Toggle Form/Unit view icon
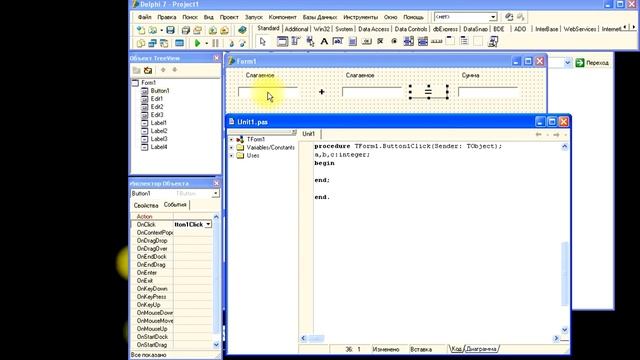Screen dimensions: 640x360 pos(164,43)
